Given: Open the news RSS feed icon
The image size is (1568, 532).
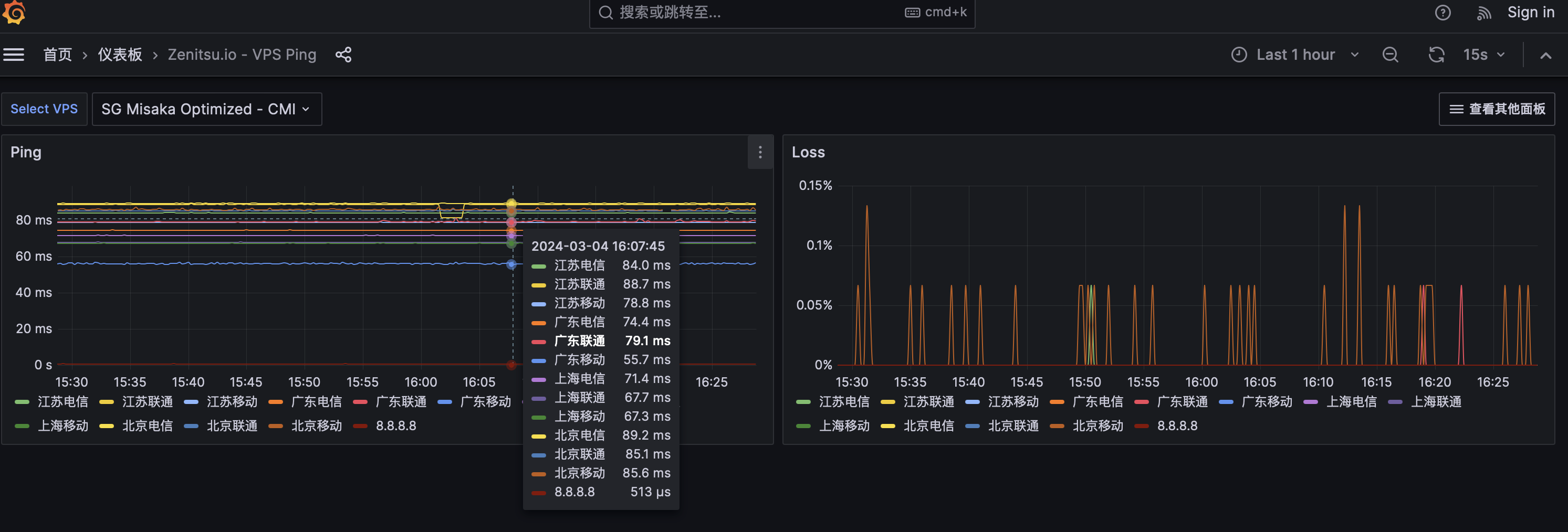Looking at the screenshot, I should coord(1484,13).
